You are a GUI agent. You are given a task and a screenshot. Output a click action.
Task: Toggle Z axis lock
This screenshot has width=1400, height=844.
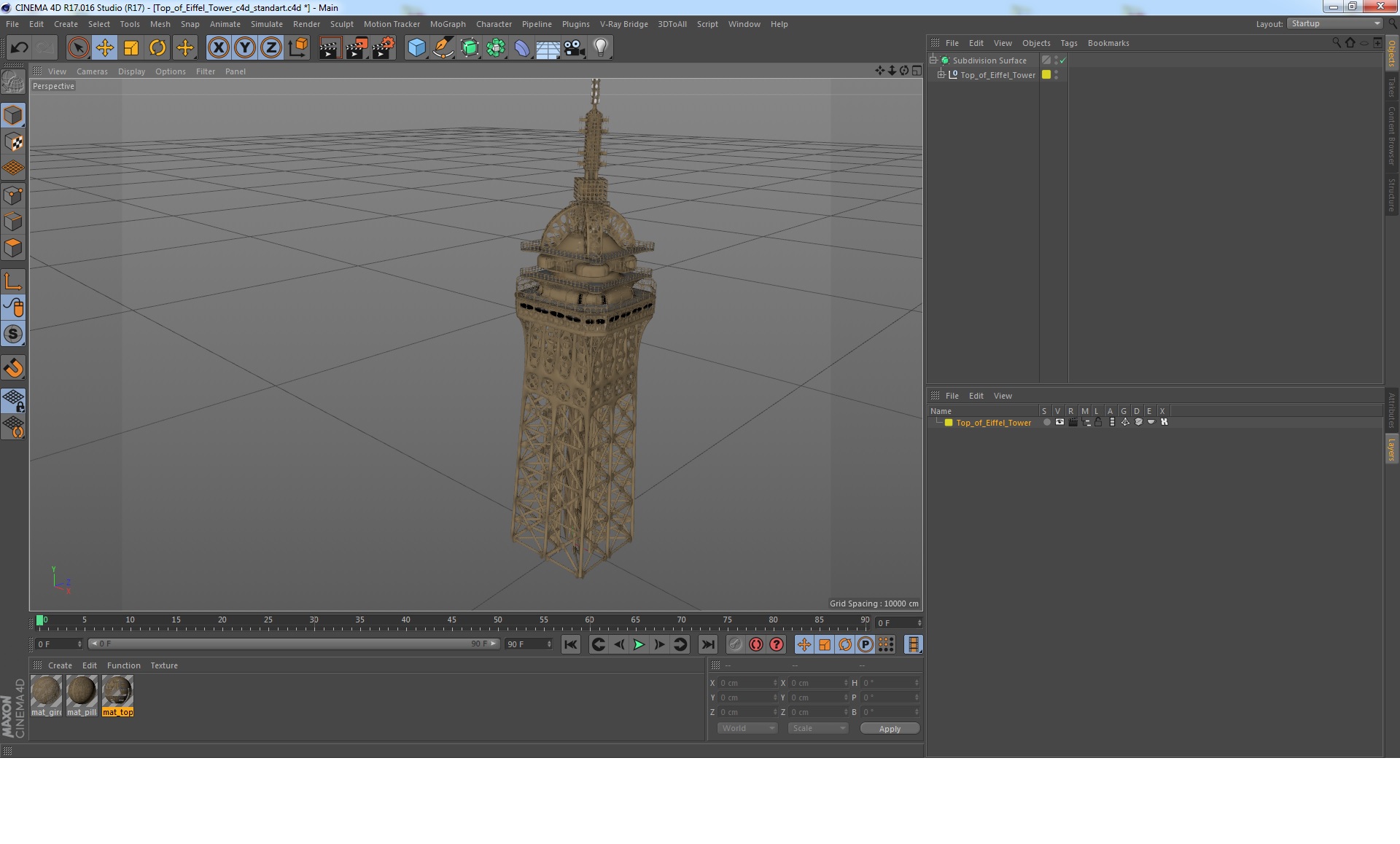click(271, 48)
